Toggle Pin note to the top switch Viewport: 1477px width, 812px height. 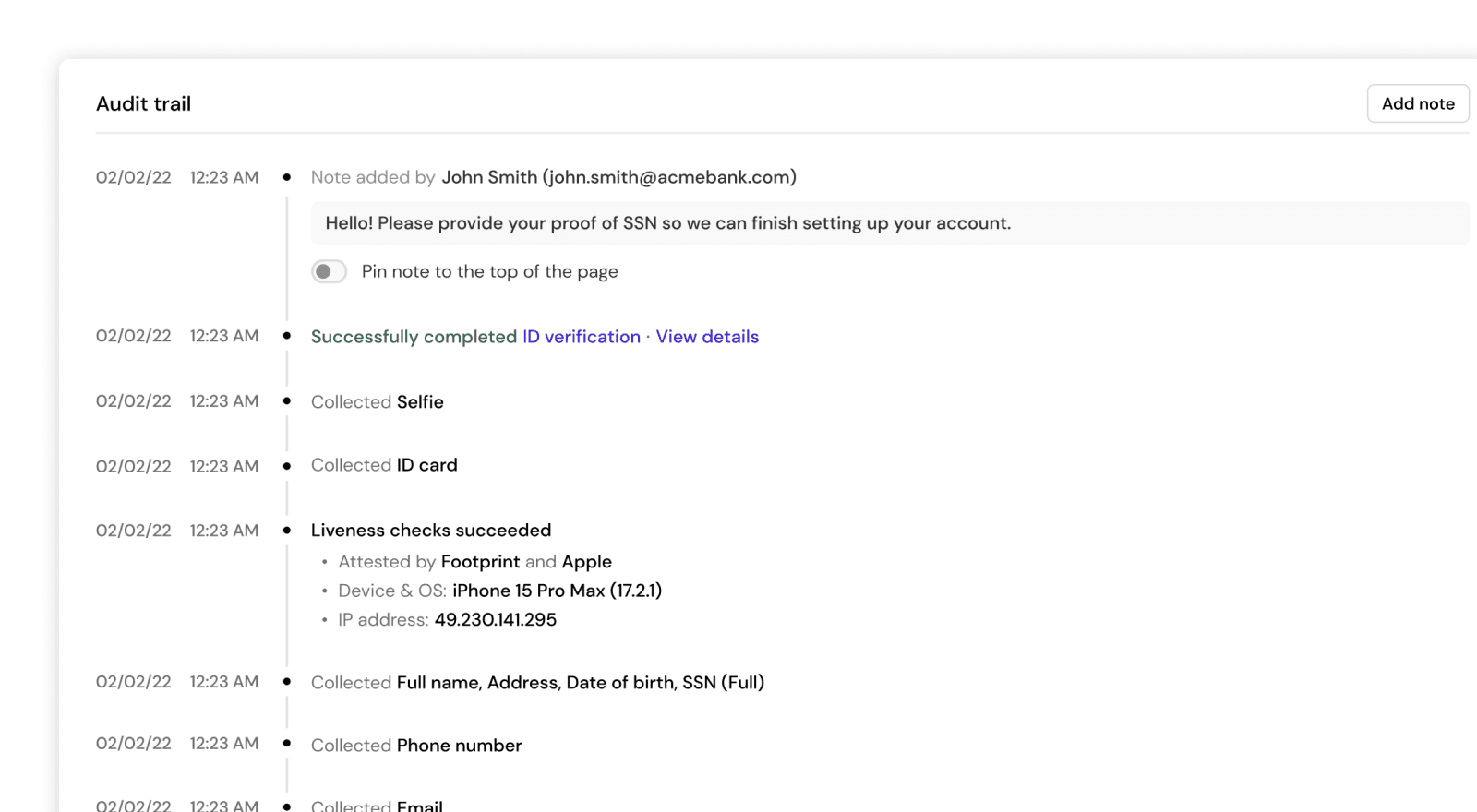point(329,271)
